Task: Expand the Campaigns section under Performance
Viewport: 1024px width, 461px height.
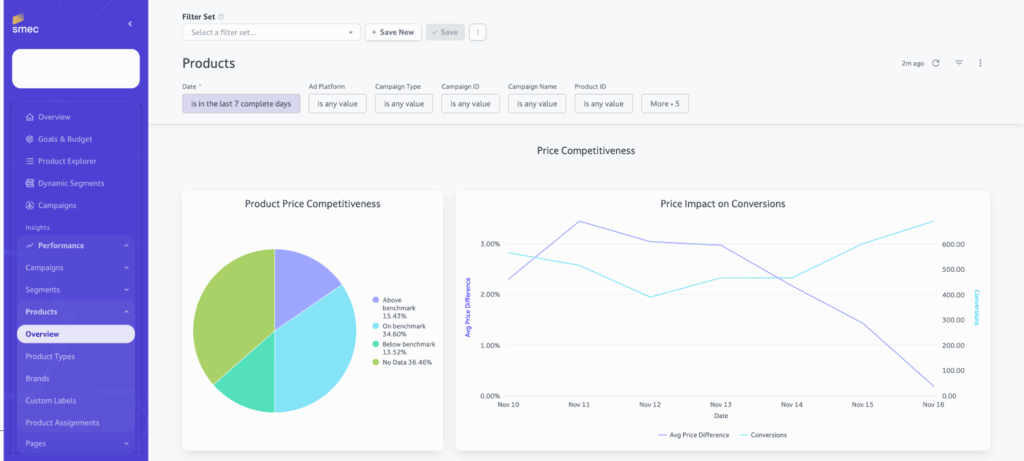Action: (126, 268)
